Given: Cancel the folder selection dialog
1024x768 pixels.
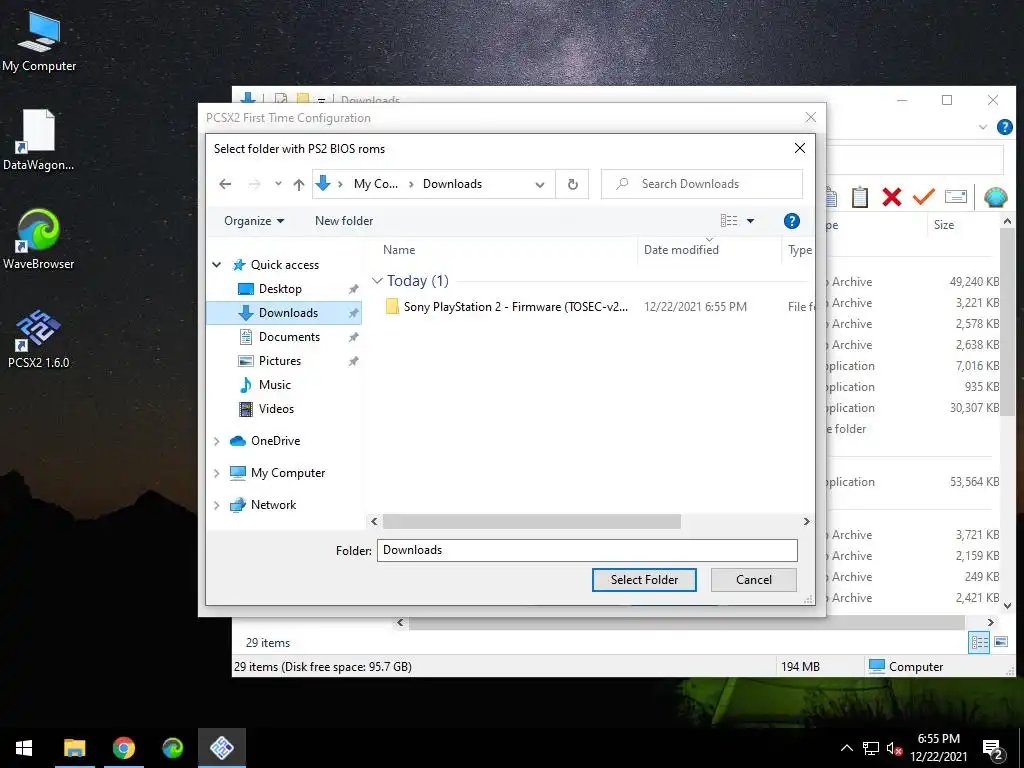Looking at the screenshot, I should (x=754, y=580).
